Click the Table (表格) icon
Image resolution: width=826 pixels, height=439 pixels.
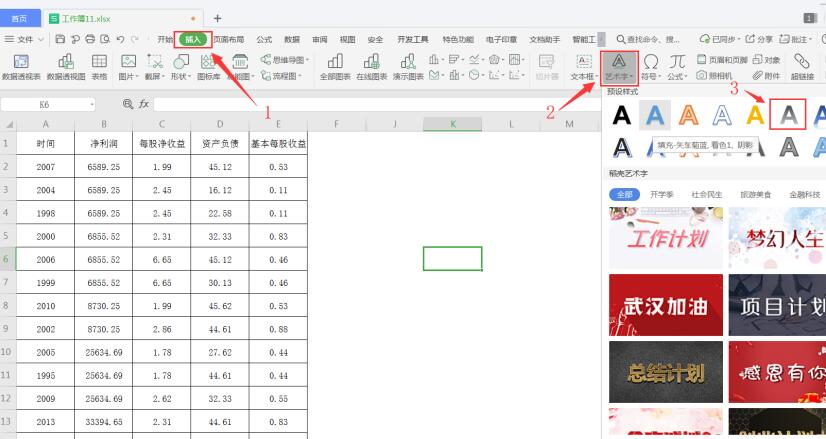tap(99, 67)
